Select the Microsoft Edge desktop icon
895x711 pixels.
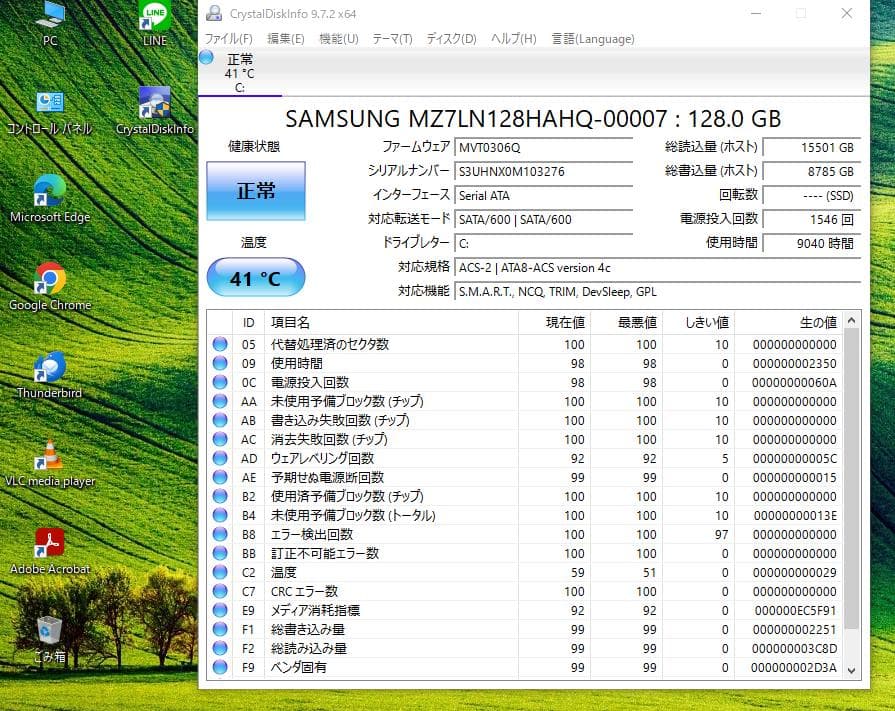coord(50,199)
